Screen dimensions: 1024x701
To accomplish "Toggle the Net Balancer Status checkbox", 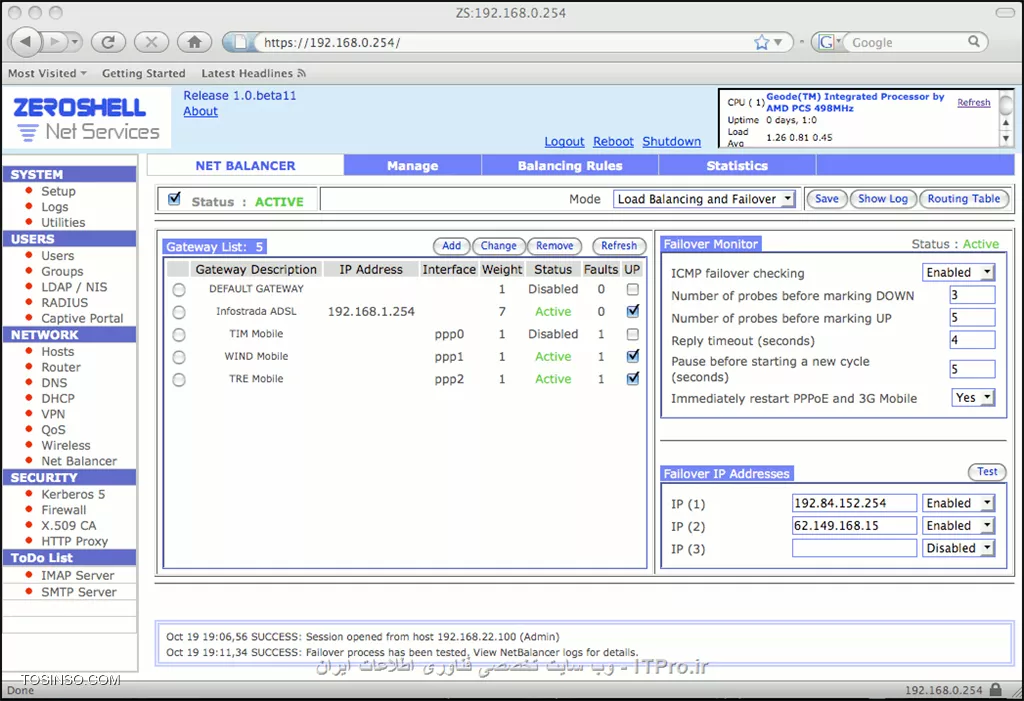I will click(x=174, y=199).
